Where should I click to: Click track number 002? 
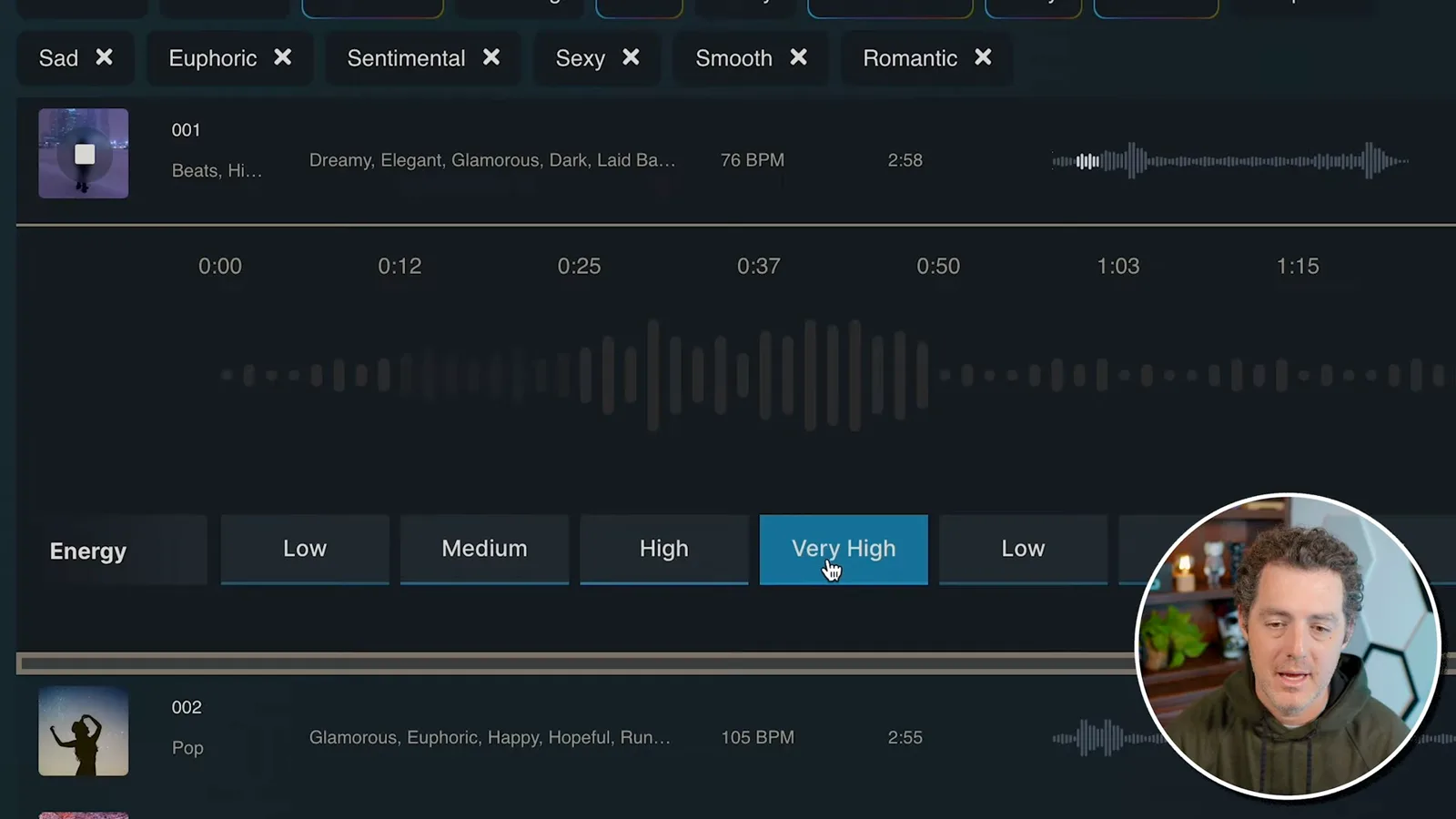pyautogui.click(x=187, y=707)
